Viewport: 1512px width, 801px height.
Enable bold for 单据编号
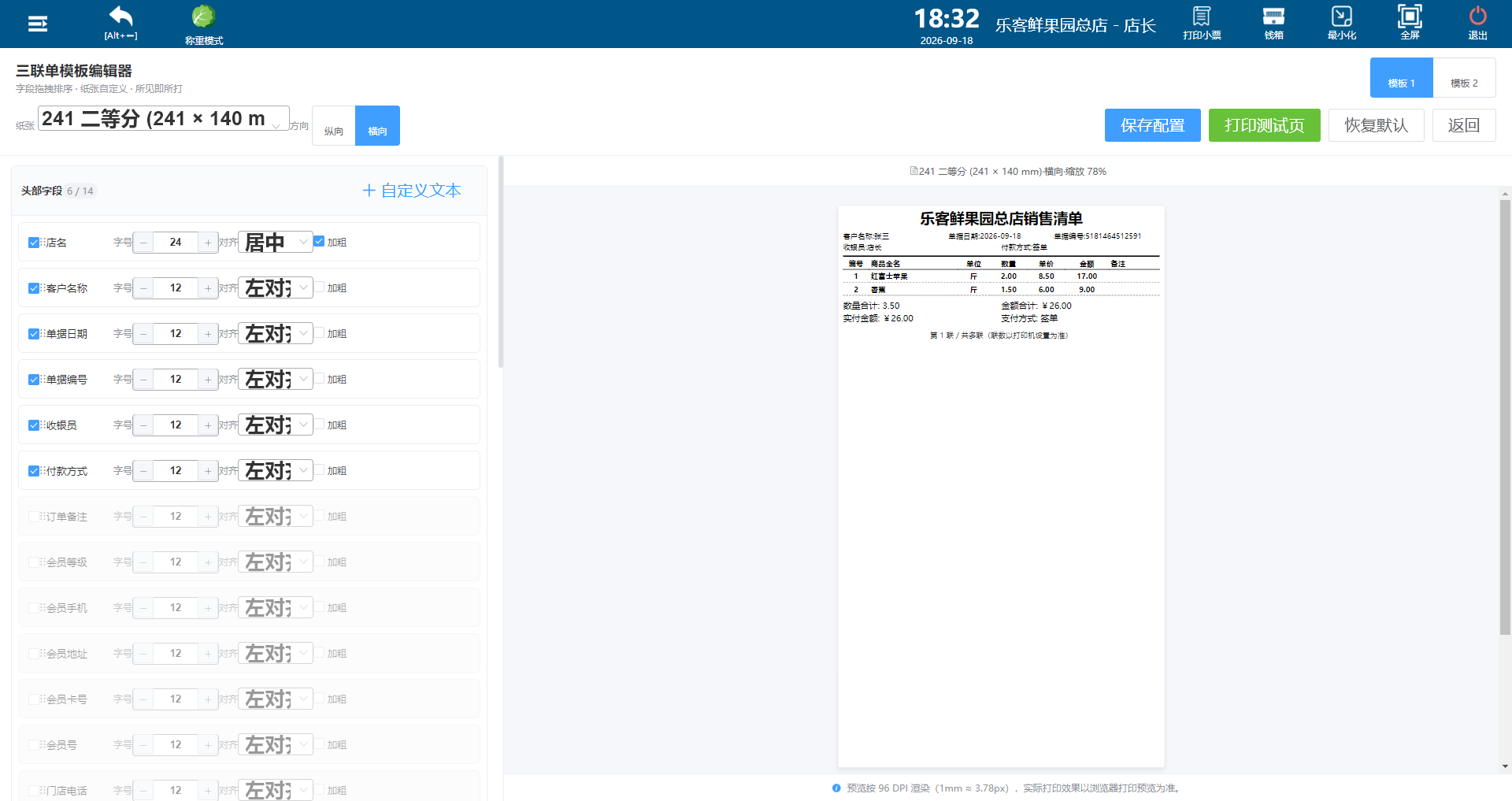tap(319, 379)
